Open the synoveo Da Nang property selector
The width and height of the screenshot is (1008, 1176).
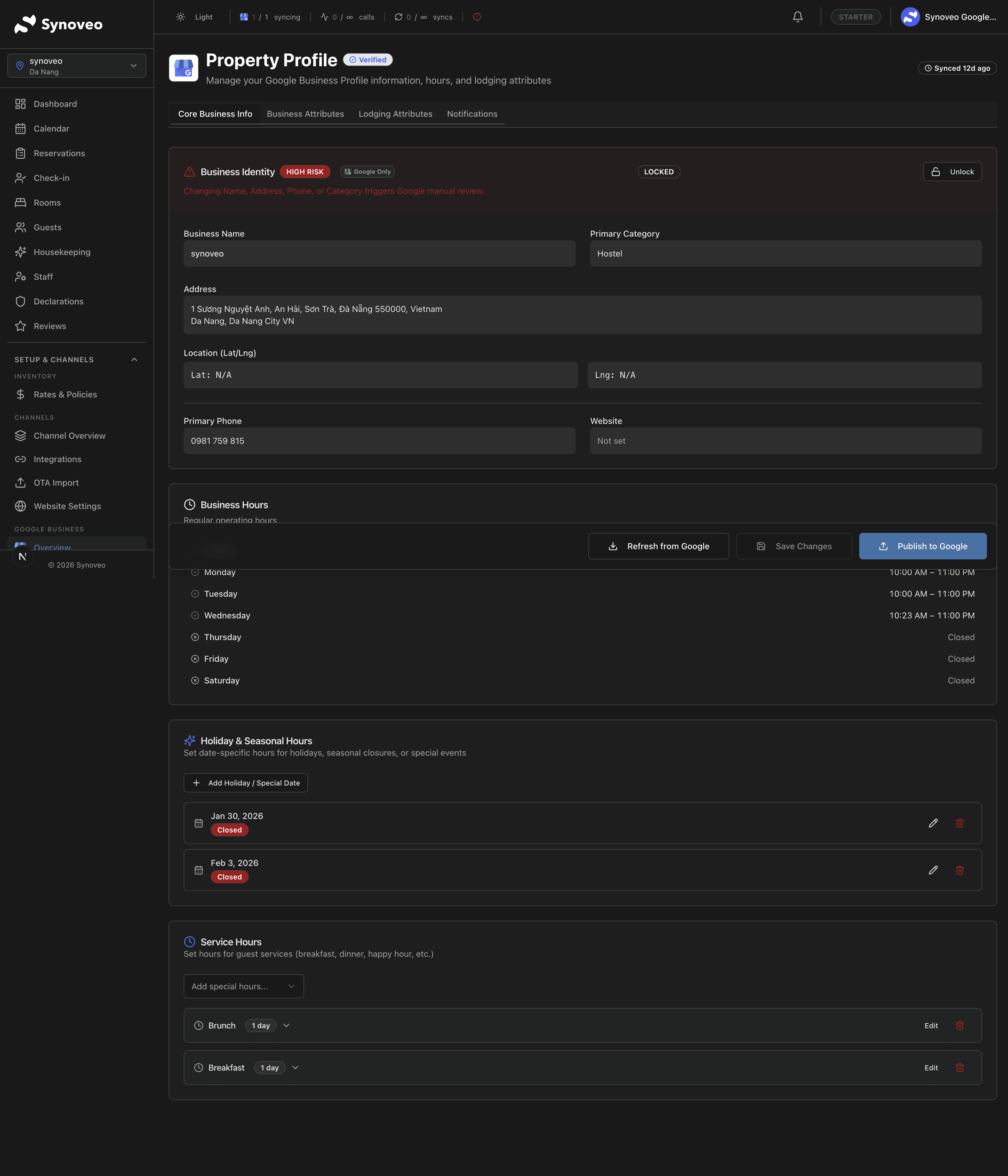point(76,66)
